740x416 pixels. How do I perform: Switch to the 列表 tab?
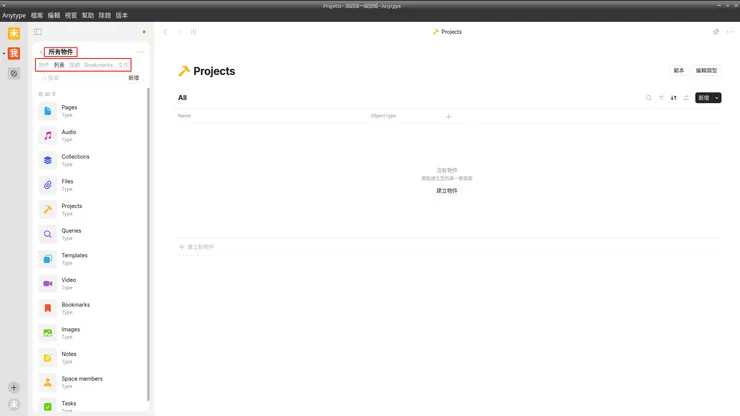pyautogui.click(x=59, y=65)
